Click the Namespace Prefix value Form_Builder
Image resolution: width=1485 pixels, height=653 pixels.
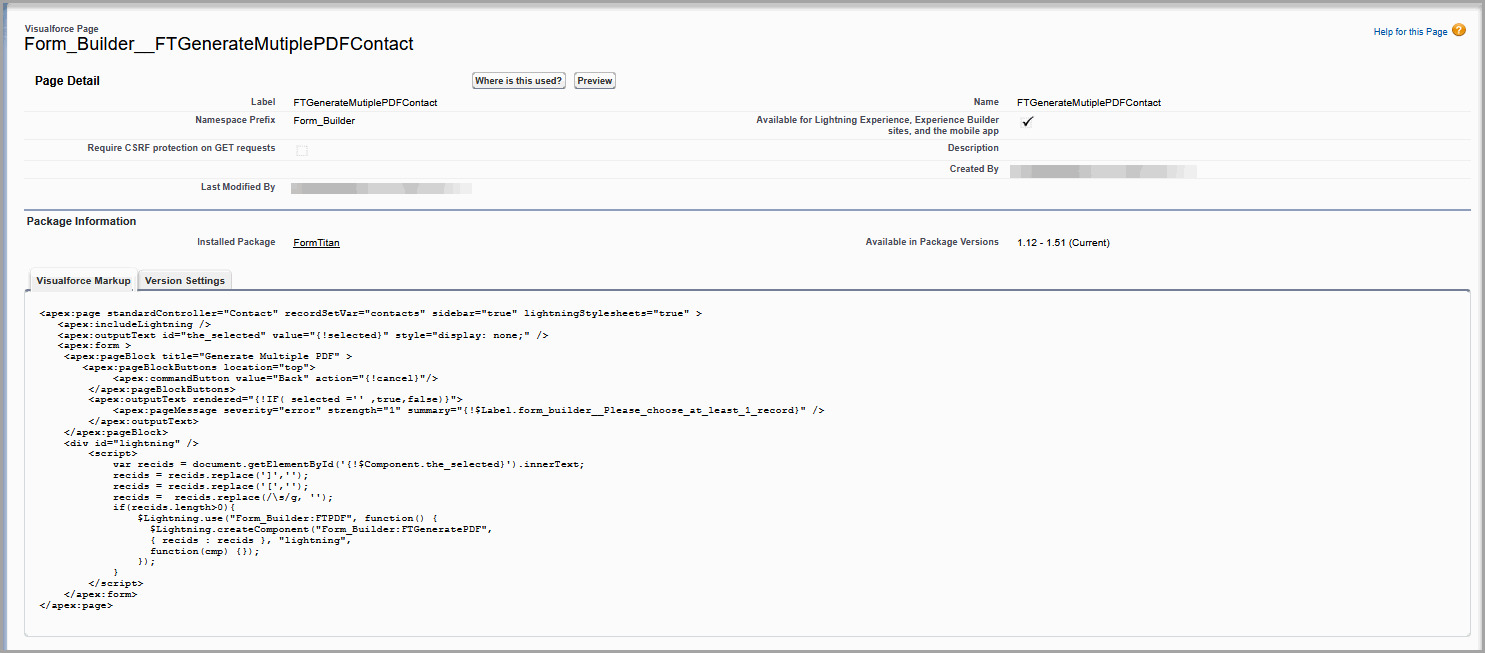[x=324, y=121]
